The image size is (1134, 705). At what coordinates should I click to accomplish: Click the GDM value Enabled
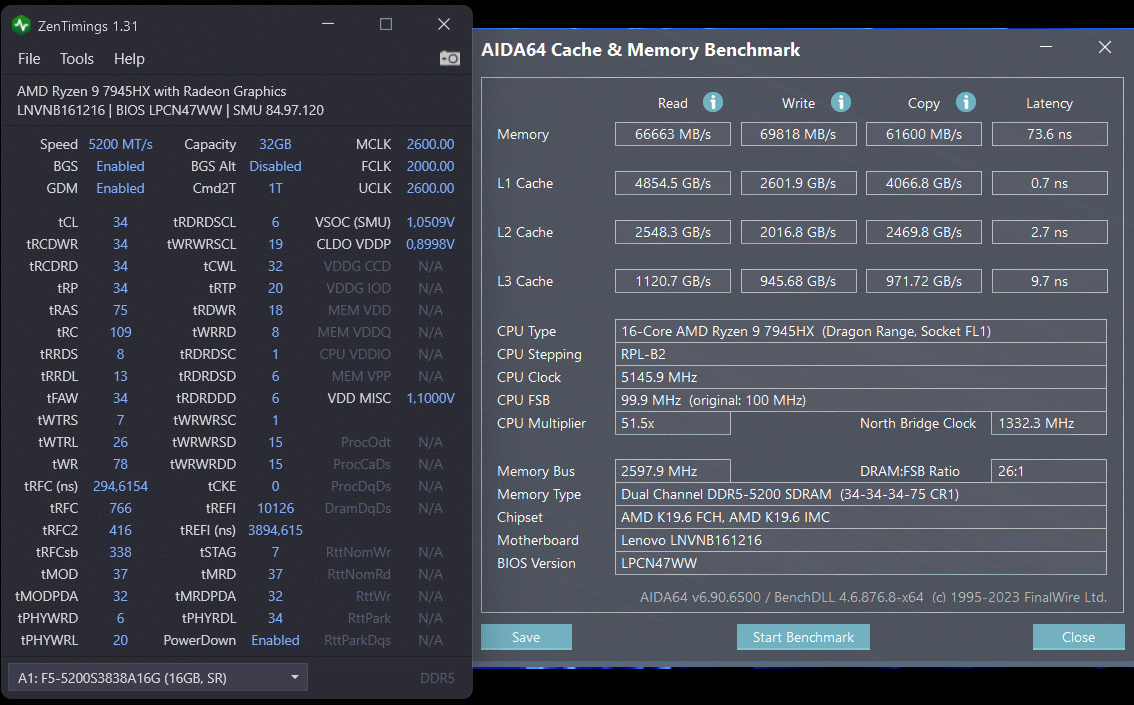point(120,188)
